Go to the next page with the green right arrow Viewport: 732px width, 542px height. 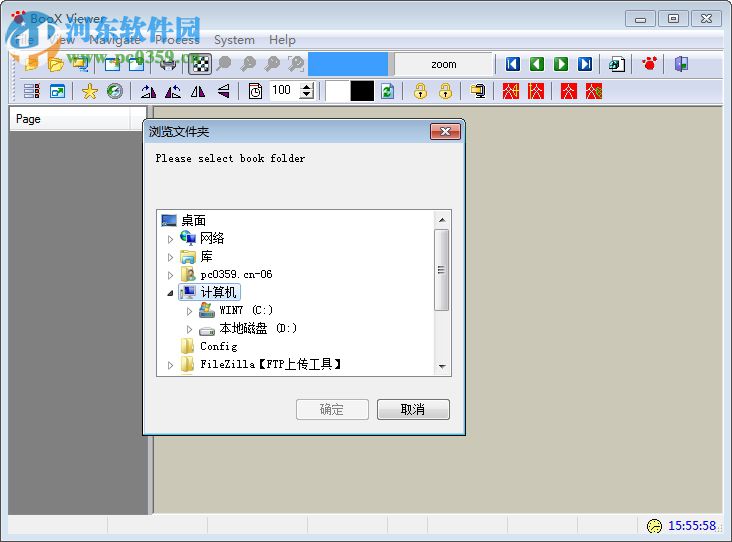pyautogui.click(x=561, y=64)
